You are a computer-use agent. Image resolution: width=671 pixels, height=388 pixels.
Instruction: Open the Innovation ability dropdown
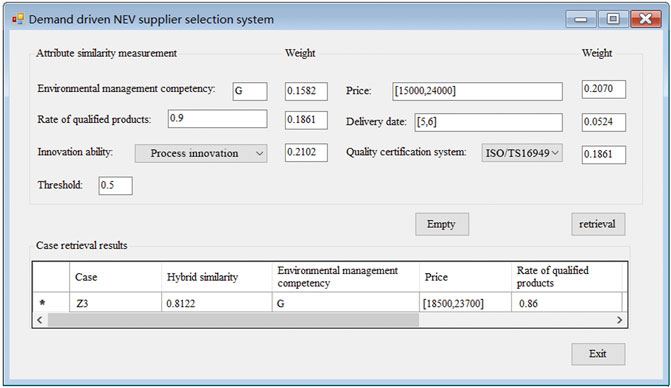pos(201,154)
